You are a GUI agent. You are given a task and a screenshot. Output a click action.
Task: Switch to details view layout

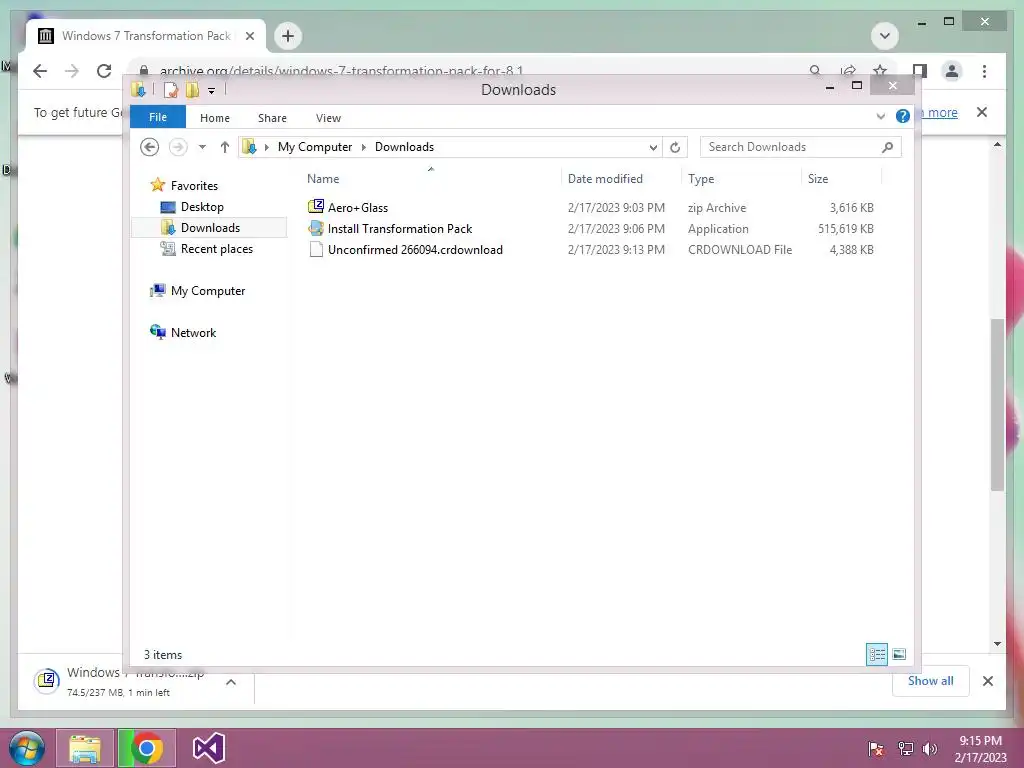(x=876, y=654)
